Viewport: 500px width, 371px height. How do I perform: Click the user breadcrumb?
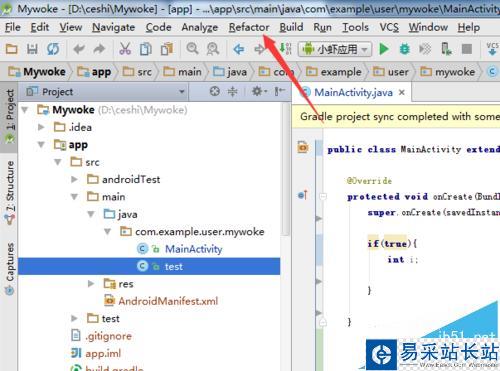(x=391, y=72)
